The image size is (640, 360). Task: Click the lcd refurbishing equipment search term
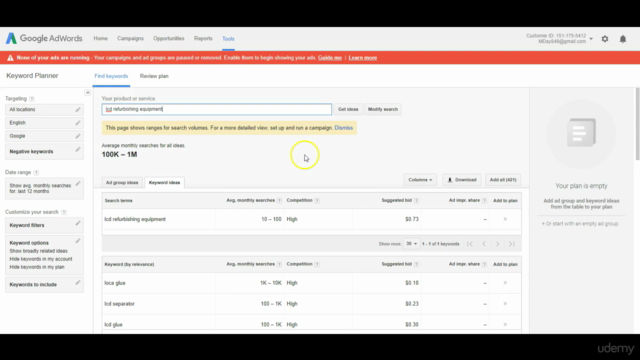point(135,219)
